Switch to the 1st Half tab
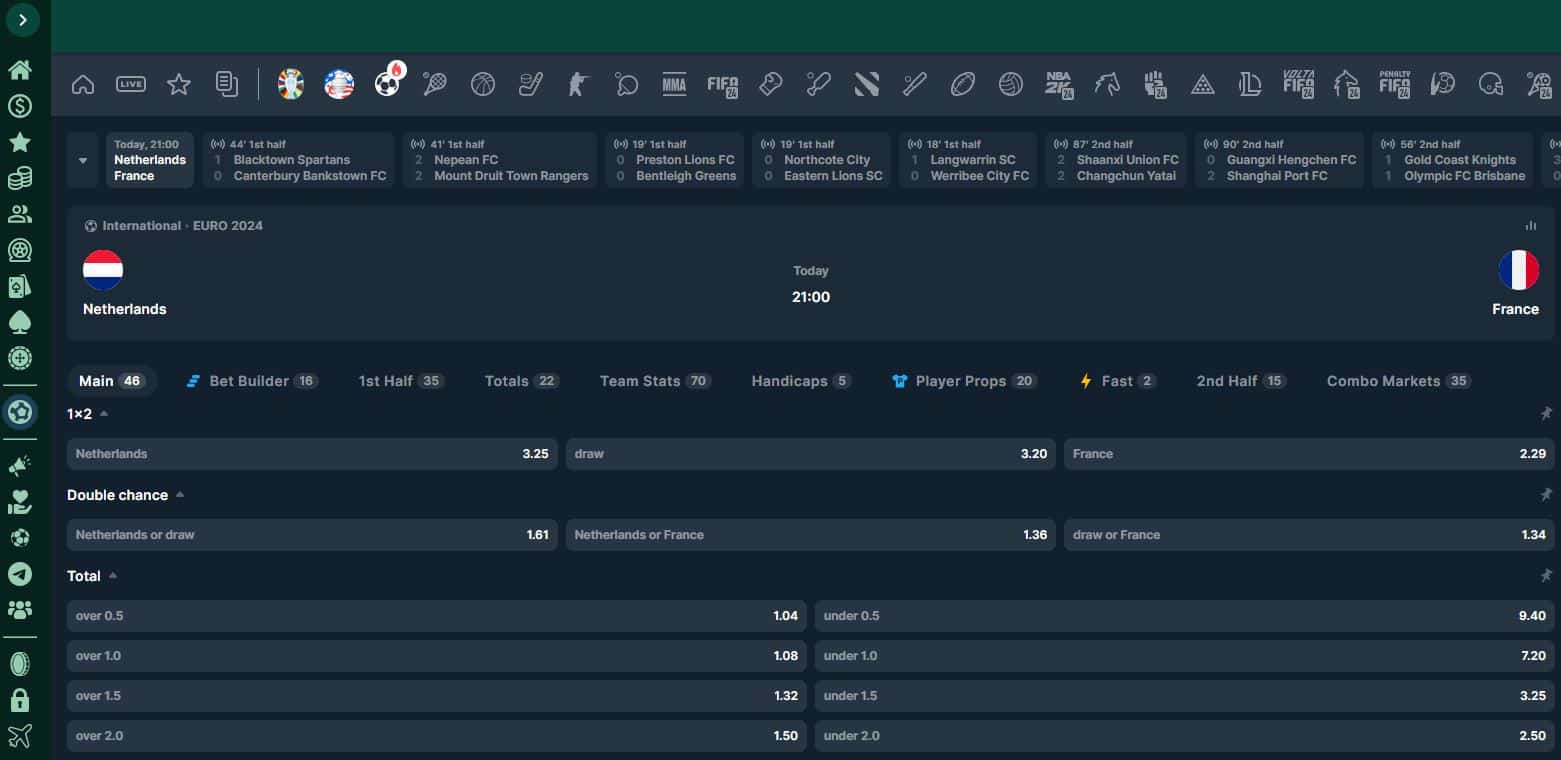Viewport: 1561px width, 760px height. [x=401, y=381]
